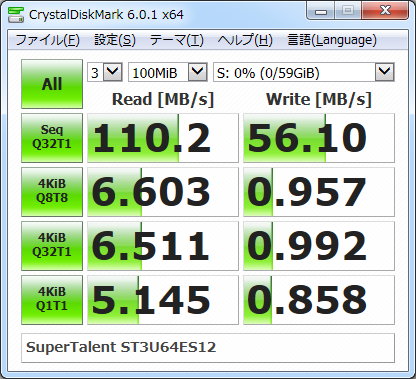416x379 pixels.
Task: Click the CrystalDiskMark title bar app icon
Action: point(15,14)
